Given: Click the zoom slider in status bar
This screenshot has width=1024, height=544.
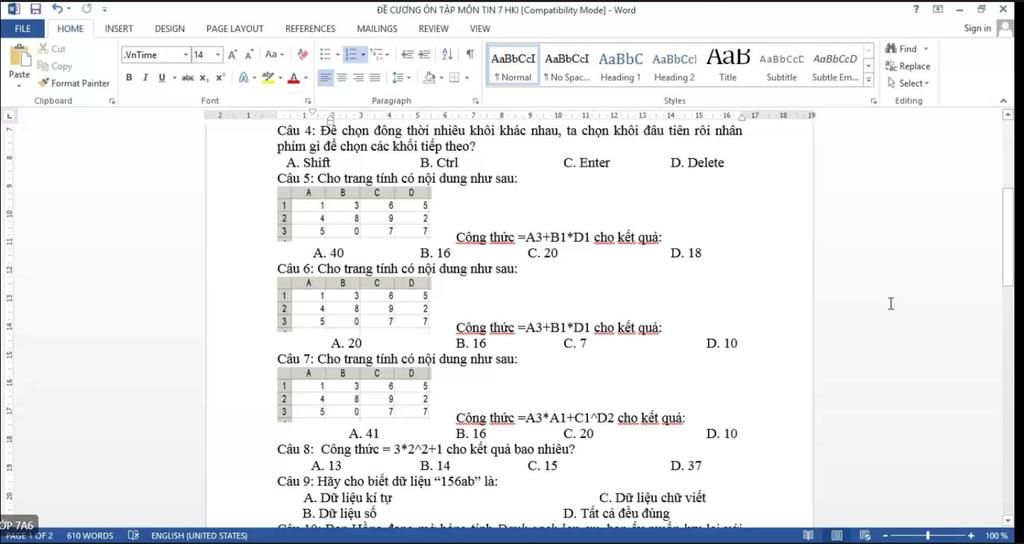Looking at the screenshot, I should pyautogui.click(x=928, y=536).
